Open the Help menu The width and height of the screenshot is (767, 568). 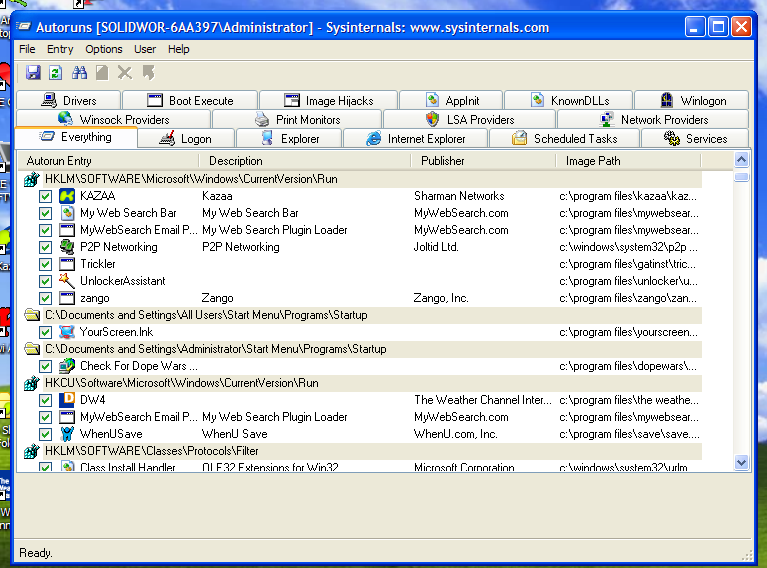(x=179, y=49)
